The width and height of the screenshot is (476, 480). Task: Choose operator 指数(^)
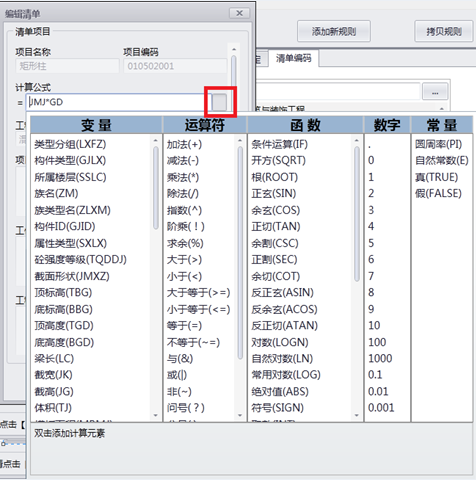[x=184, y=210]
